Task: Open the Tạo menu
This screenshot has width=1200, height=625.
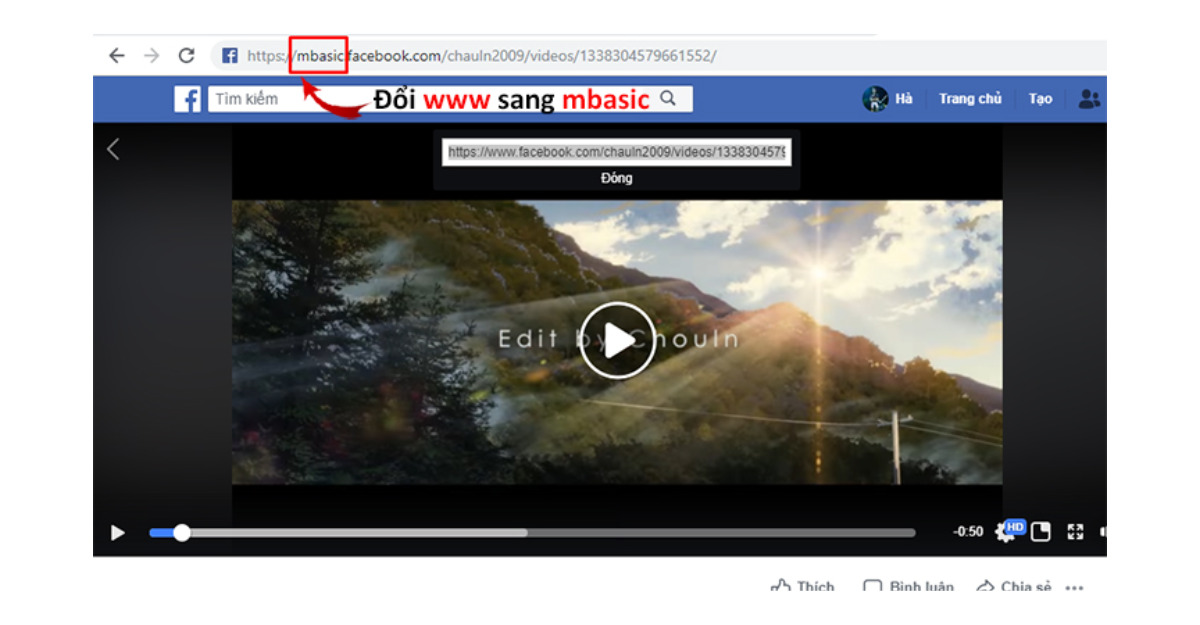Action: point(1040,99)
